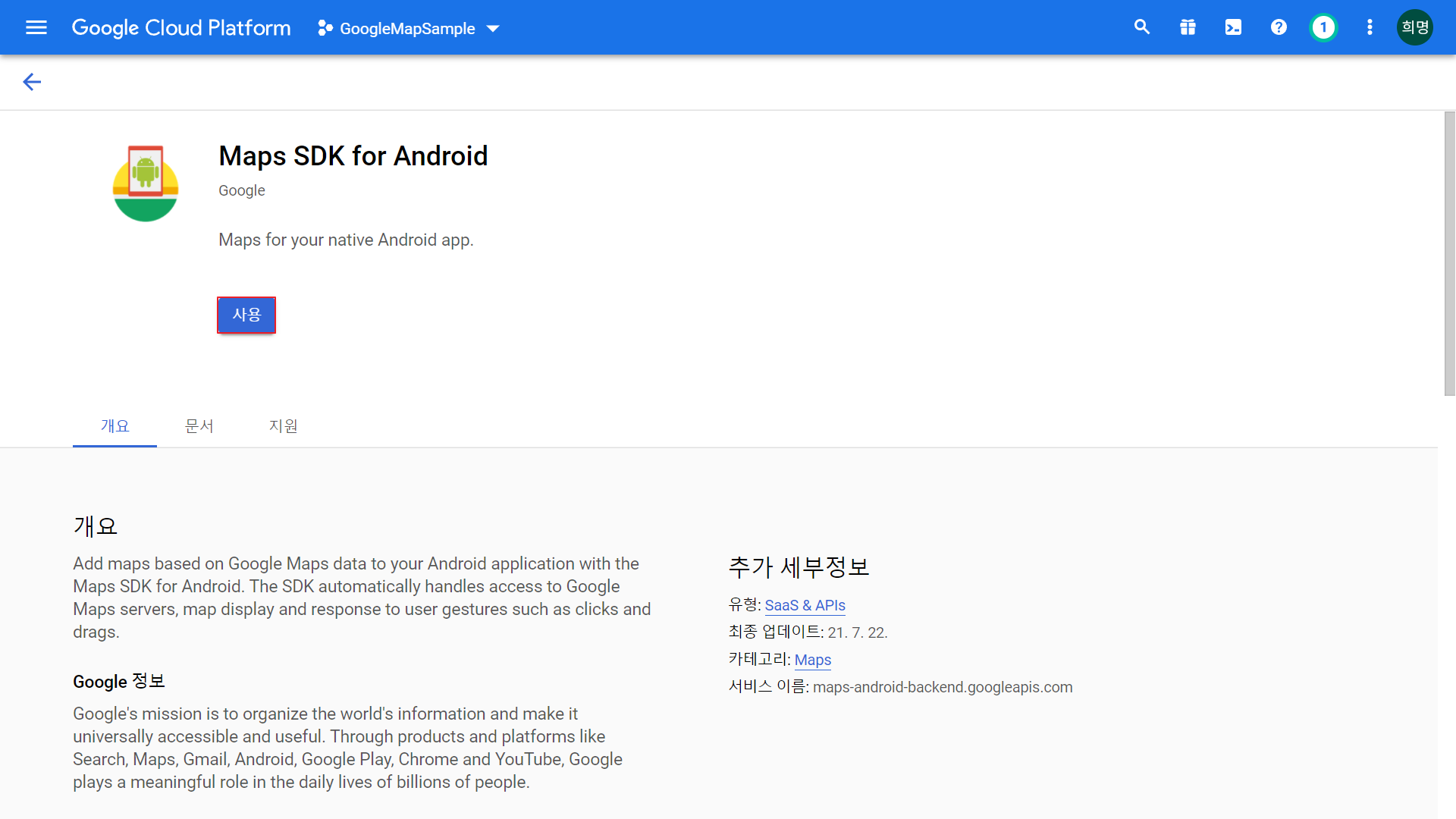
Task: Click the Maps SDK Android logo
Action: (146, 184)
